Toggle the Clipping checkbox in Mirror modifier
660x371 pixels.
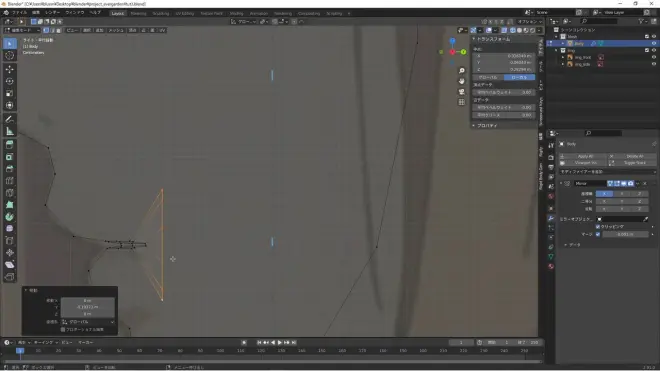coord(598,227)
